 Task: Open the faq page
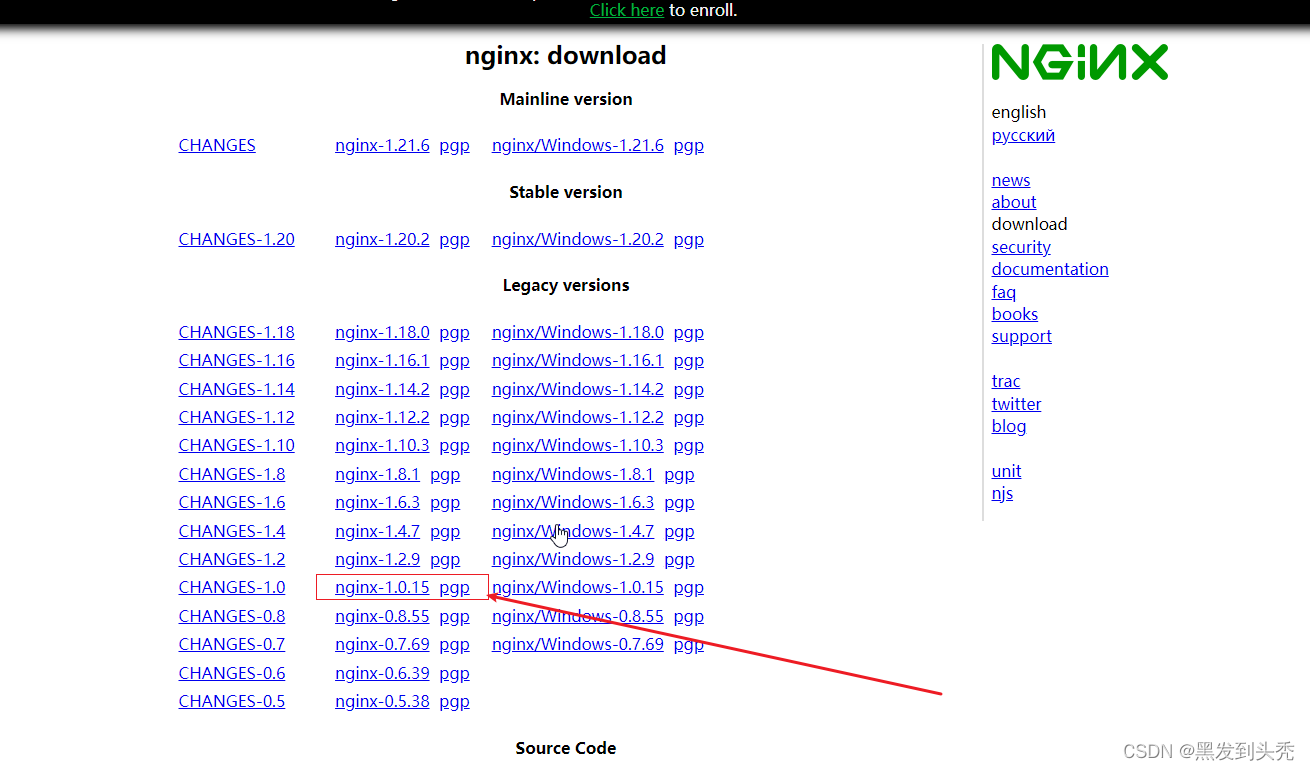[1004, 292]
